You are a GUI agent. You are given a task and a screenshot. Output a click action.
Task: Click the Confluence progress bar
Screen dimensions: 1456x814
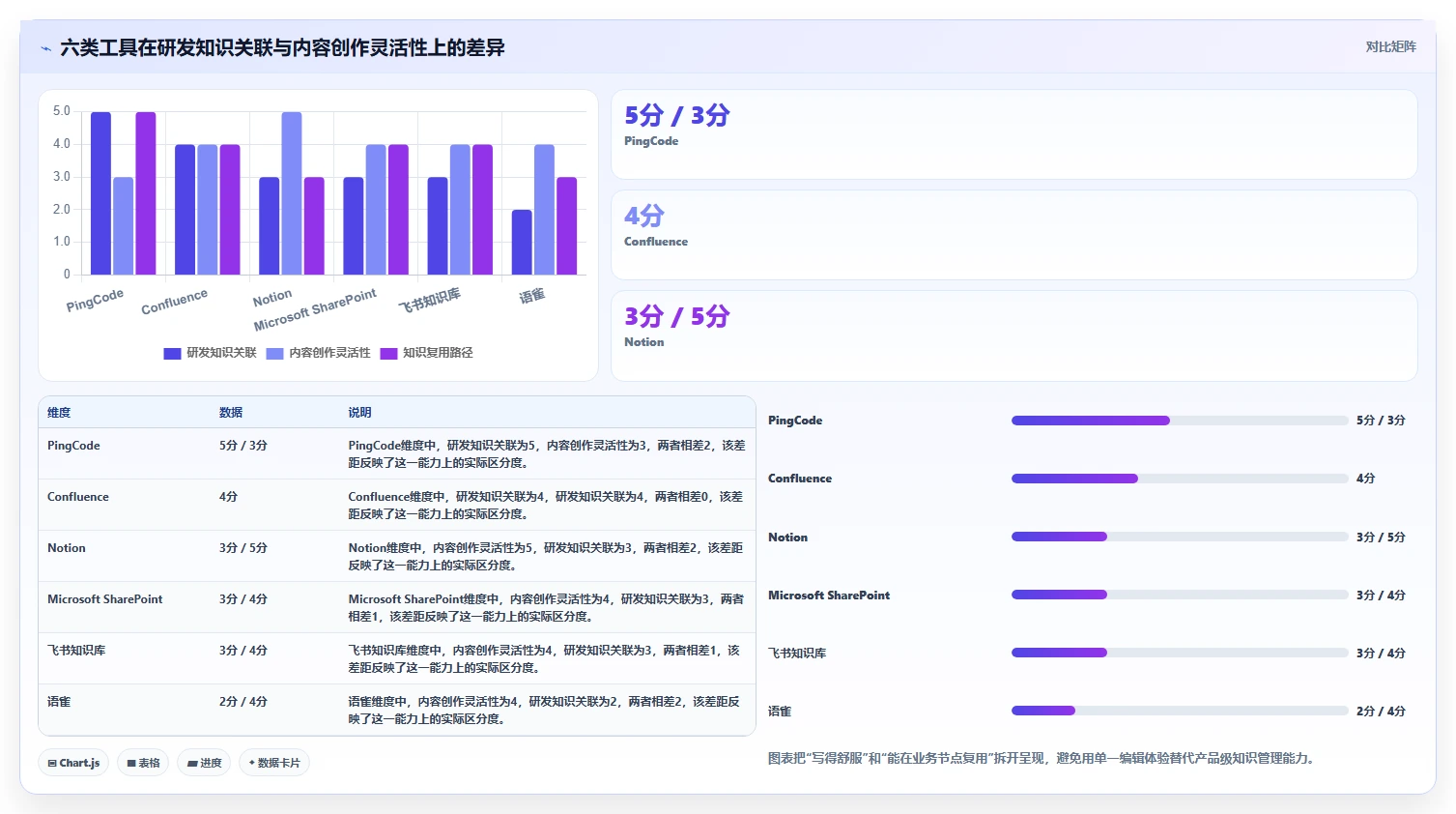(1180, 479)
